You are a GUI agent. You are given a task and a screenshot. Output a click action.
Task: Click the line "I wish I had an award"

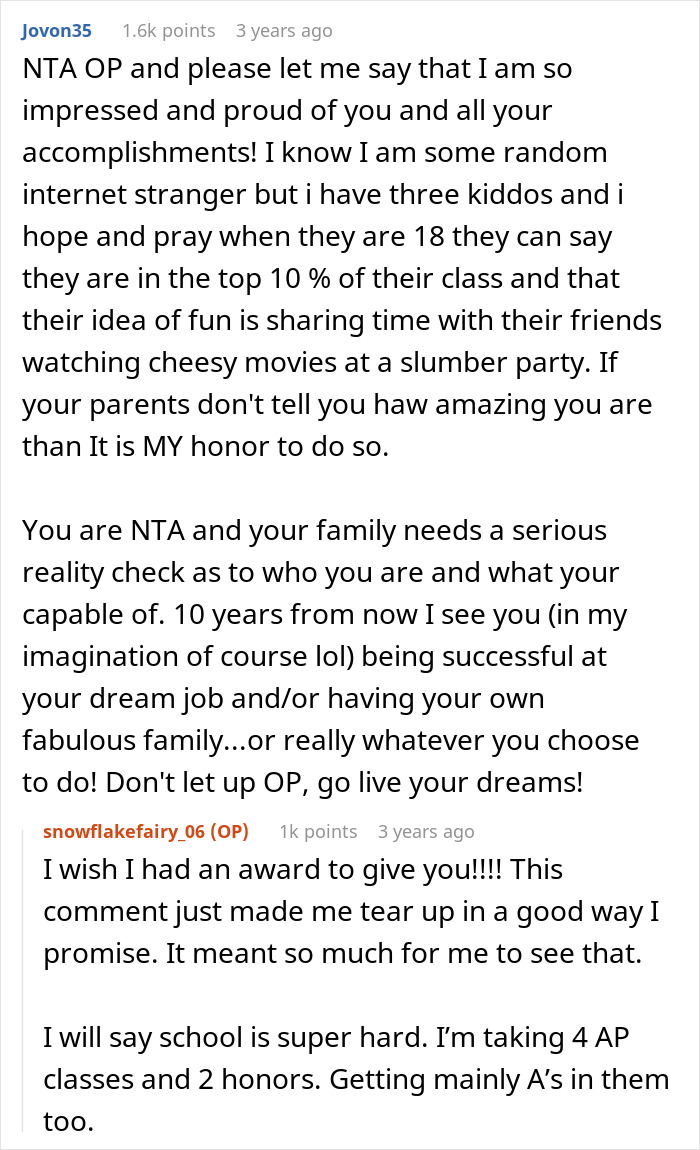pos(303,870)
